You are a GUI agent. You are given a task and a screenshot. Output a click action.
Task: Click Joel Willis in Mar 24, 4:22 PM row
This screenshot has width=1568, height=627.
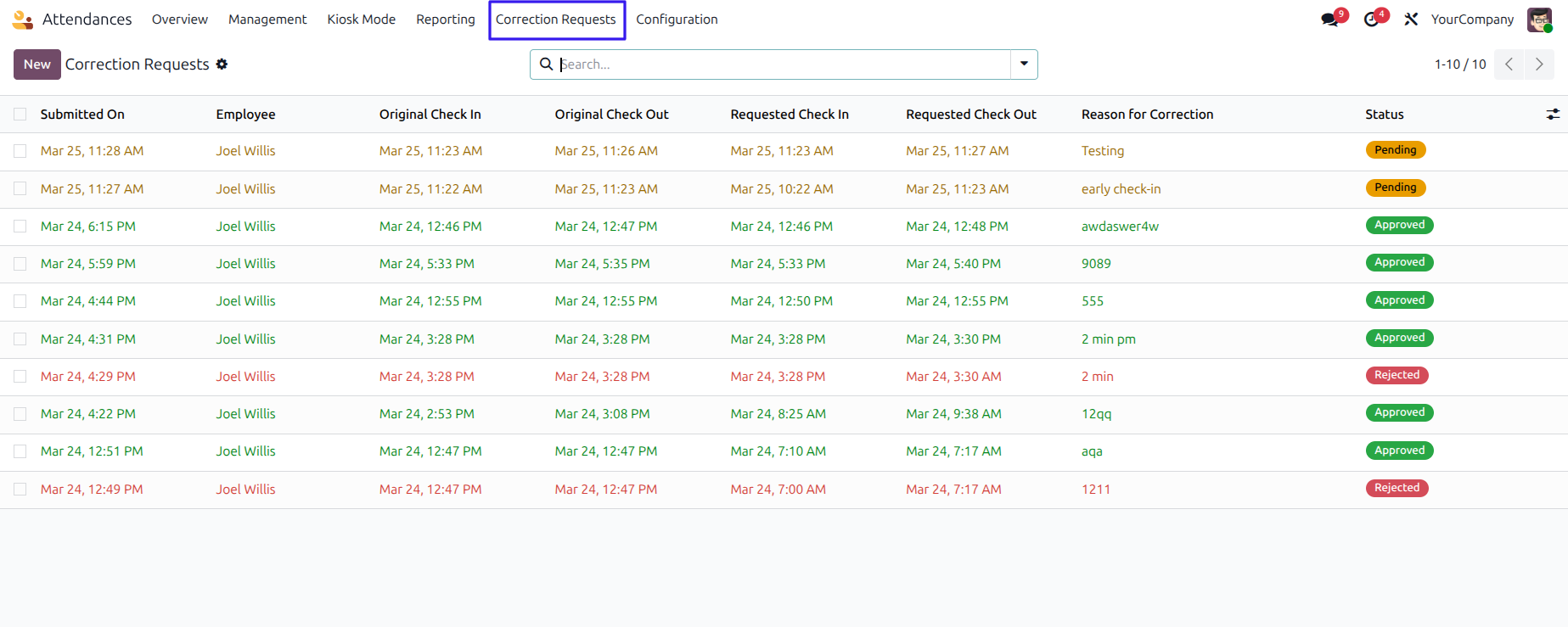point(245,414)
